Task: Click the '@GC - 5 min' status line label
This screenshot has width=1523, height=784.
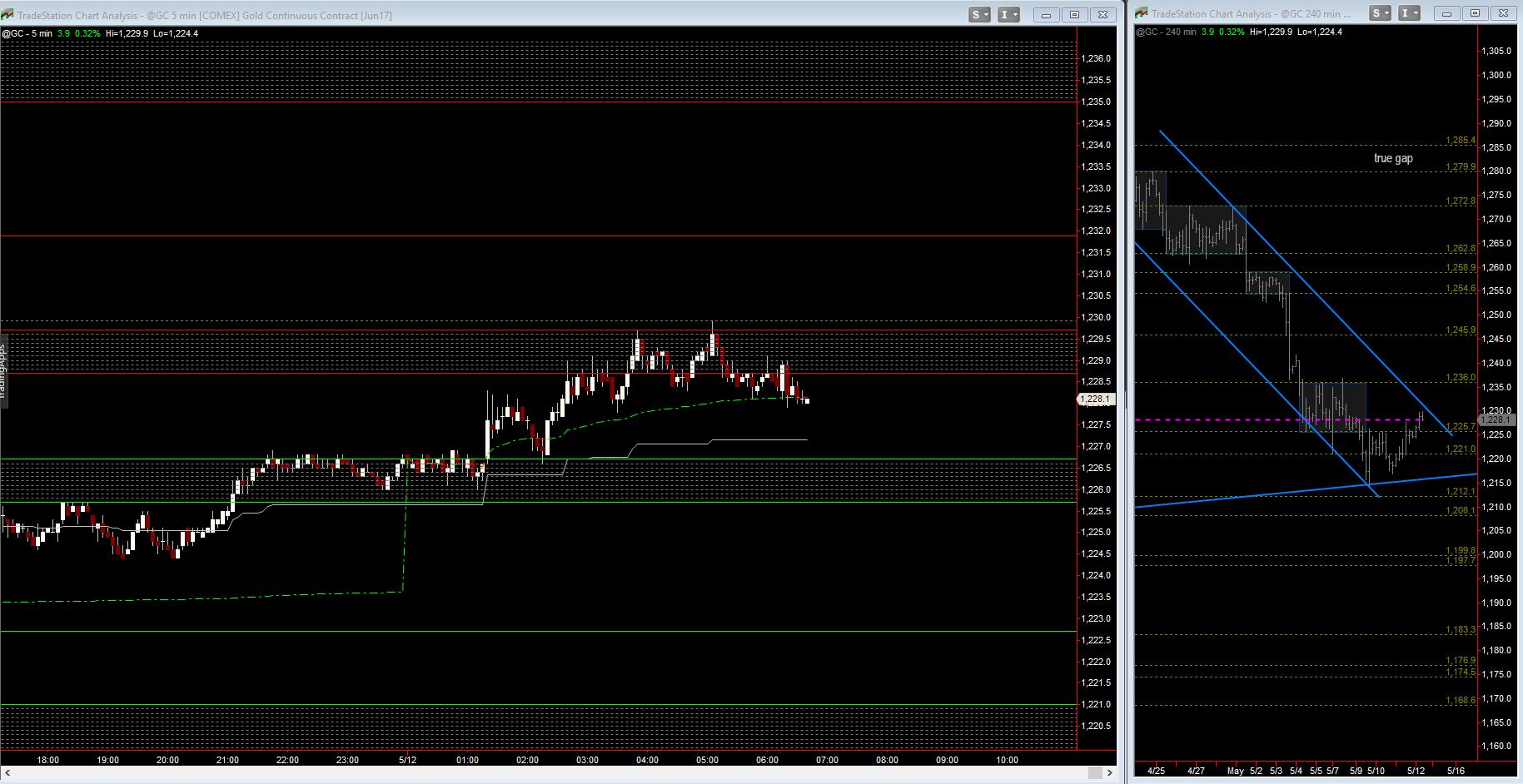Action: pyautogui.click(x=27, y=33)
